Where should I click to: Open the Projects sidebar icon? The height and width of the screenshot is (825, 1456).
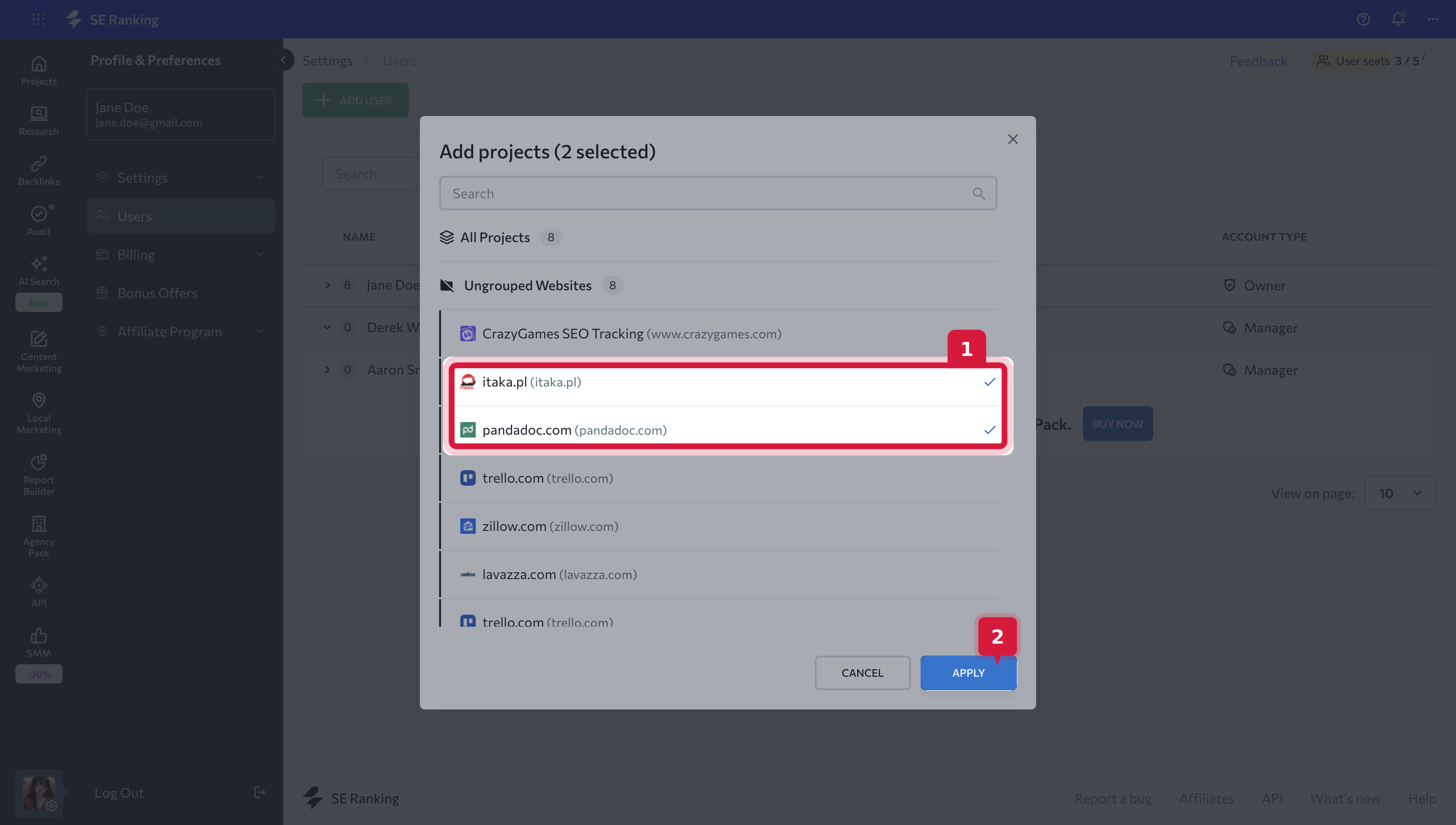tap(39, 70)
